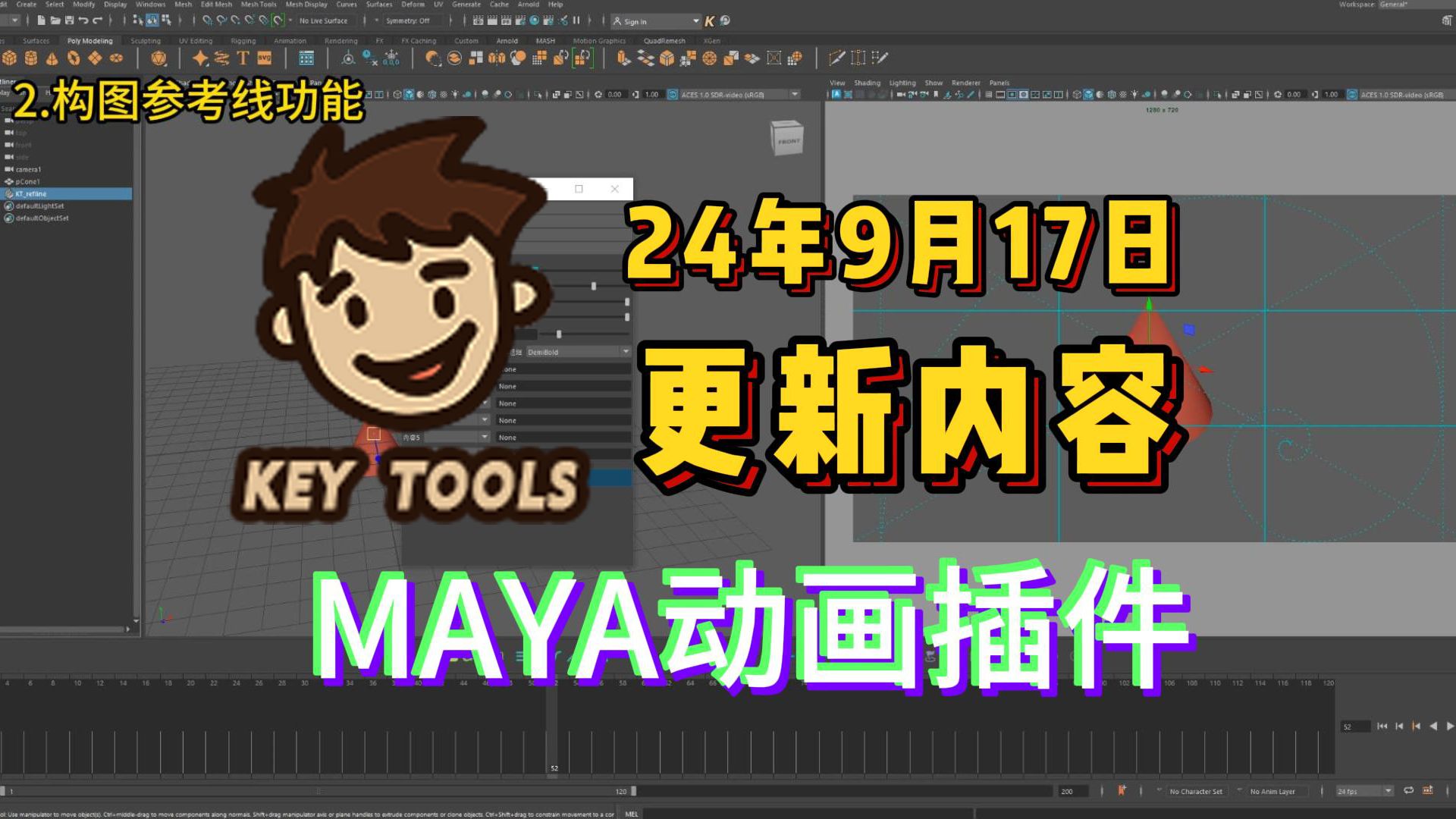Toggle Symmetry off setting in the status line

407,20
